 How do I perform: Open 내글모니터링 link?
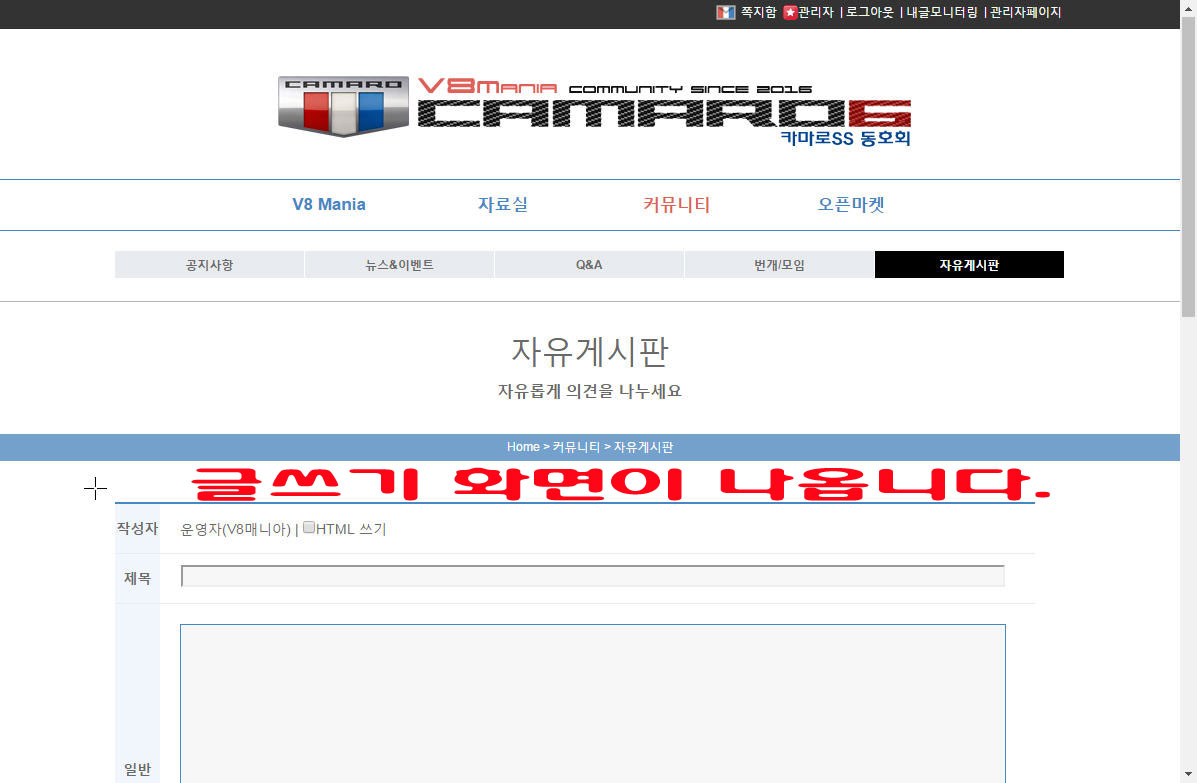click(x=941, y=12)
